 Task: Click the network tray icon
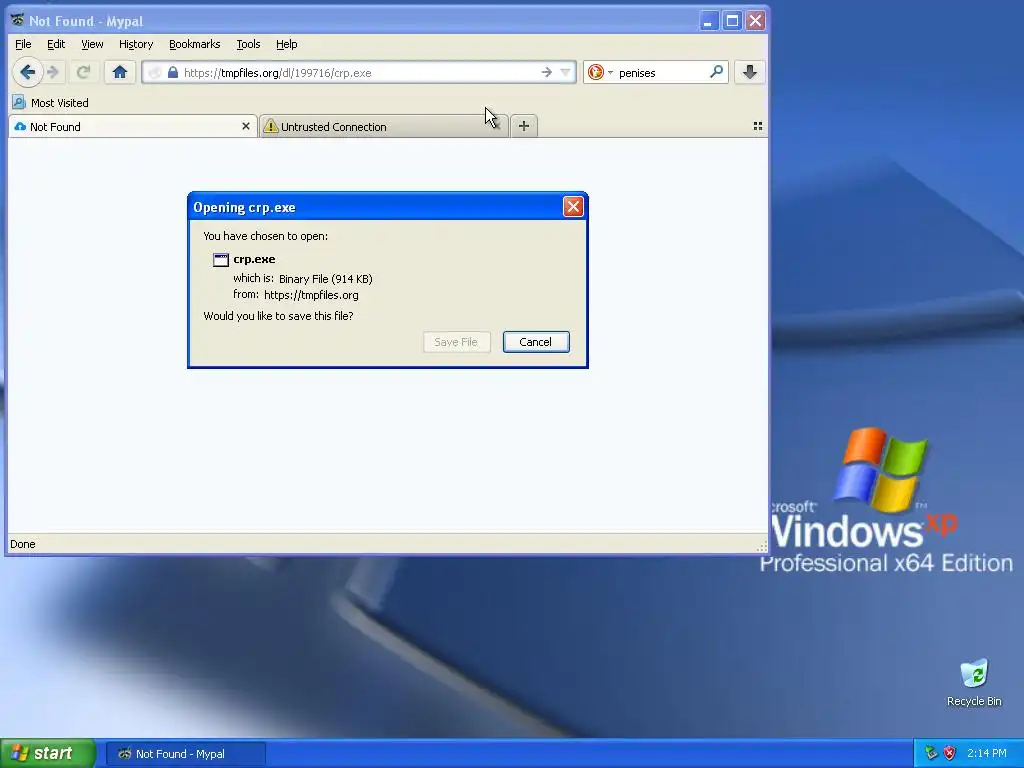[x=931, y=753]
